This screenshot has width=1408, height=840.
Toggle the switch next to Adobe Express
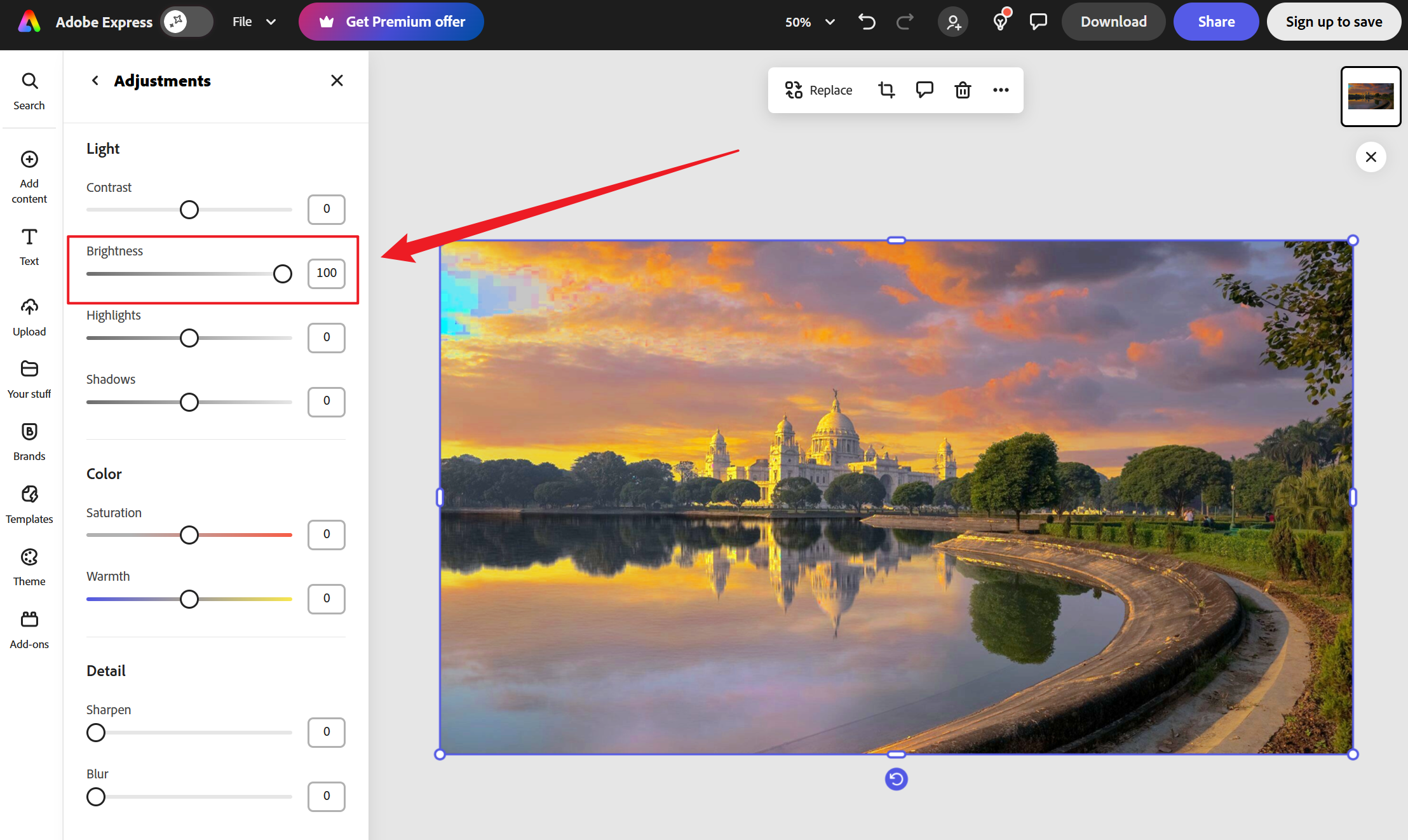[x=186, y=22]
